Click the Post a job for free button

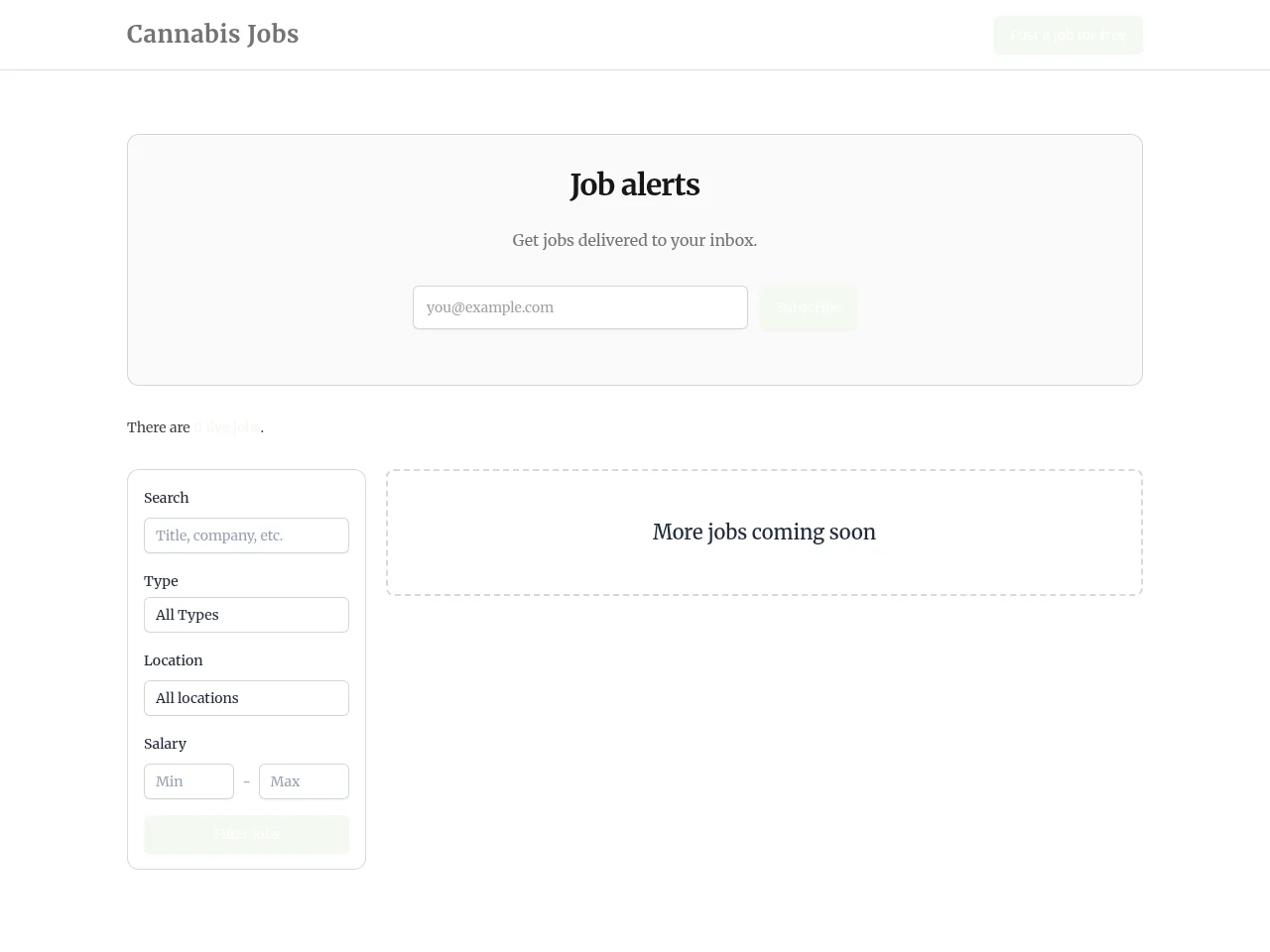click(1069, 35)
